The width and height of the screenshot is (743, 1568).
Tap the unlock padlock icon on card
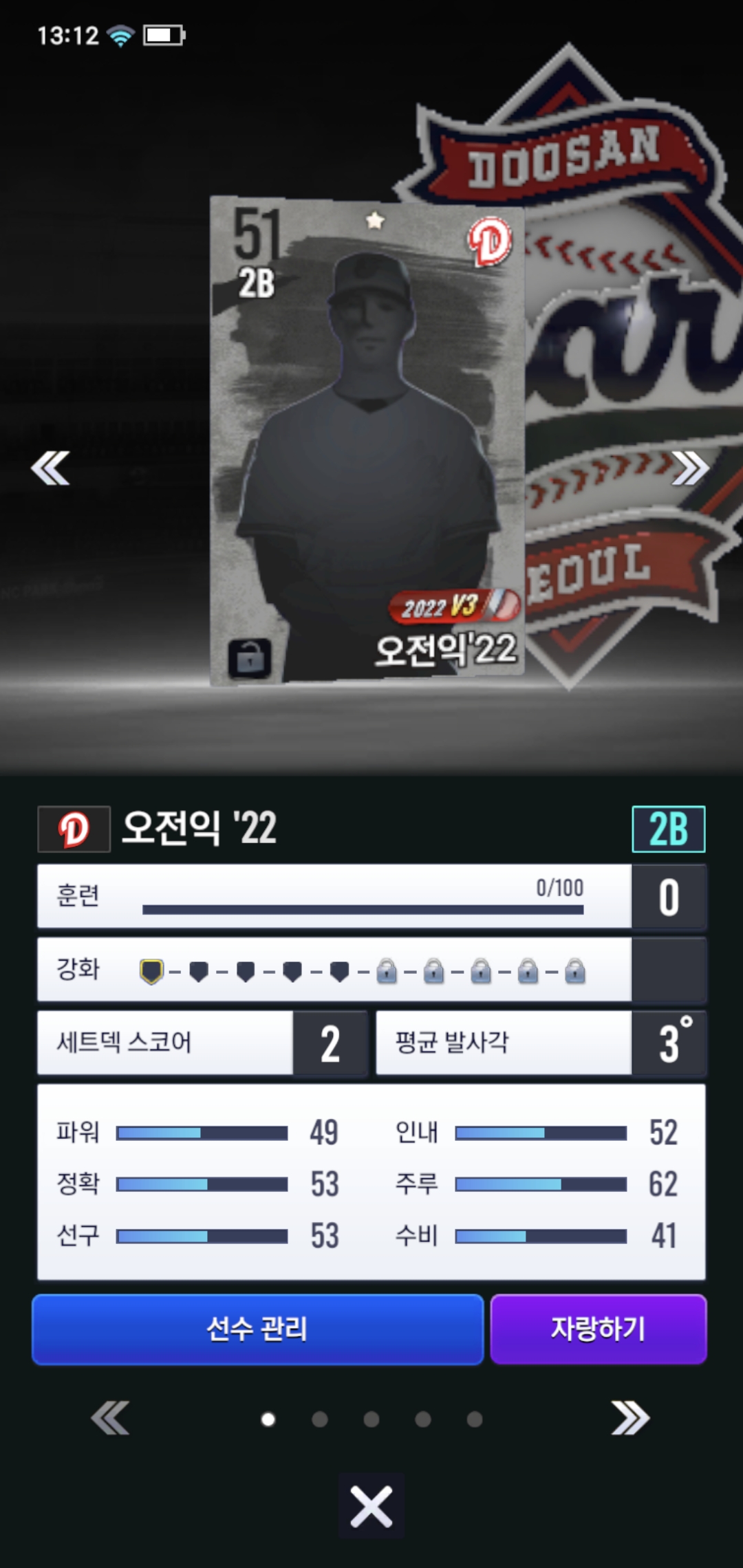(x=250, y=659)
